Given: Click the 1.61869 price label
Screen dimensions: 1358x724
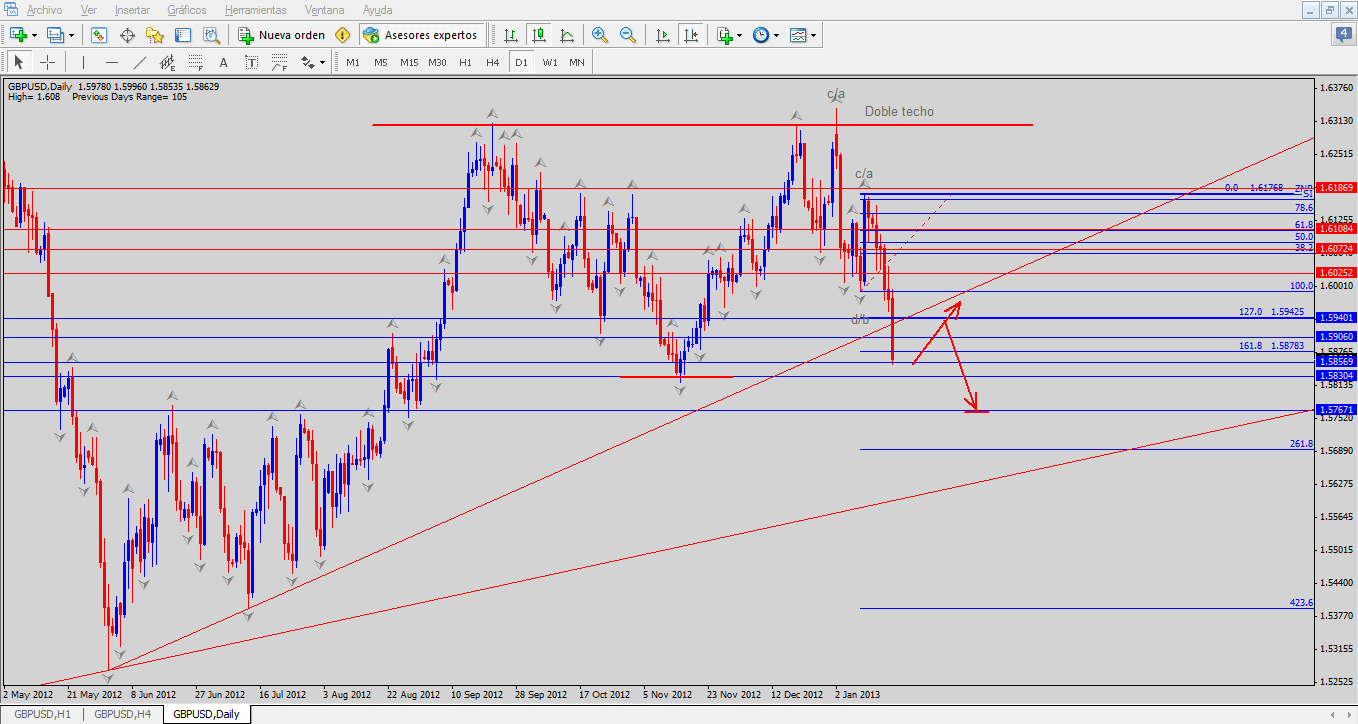Looking at the screenshot, I should [x=1335, y=188].
